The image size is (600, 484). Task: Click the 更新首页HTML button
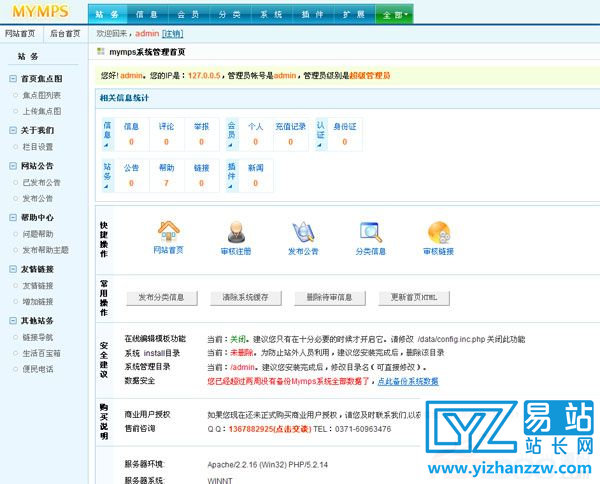pyautogui.click(x=414, y=298)
